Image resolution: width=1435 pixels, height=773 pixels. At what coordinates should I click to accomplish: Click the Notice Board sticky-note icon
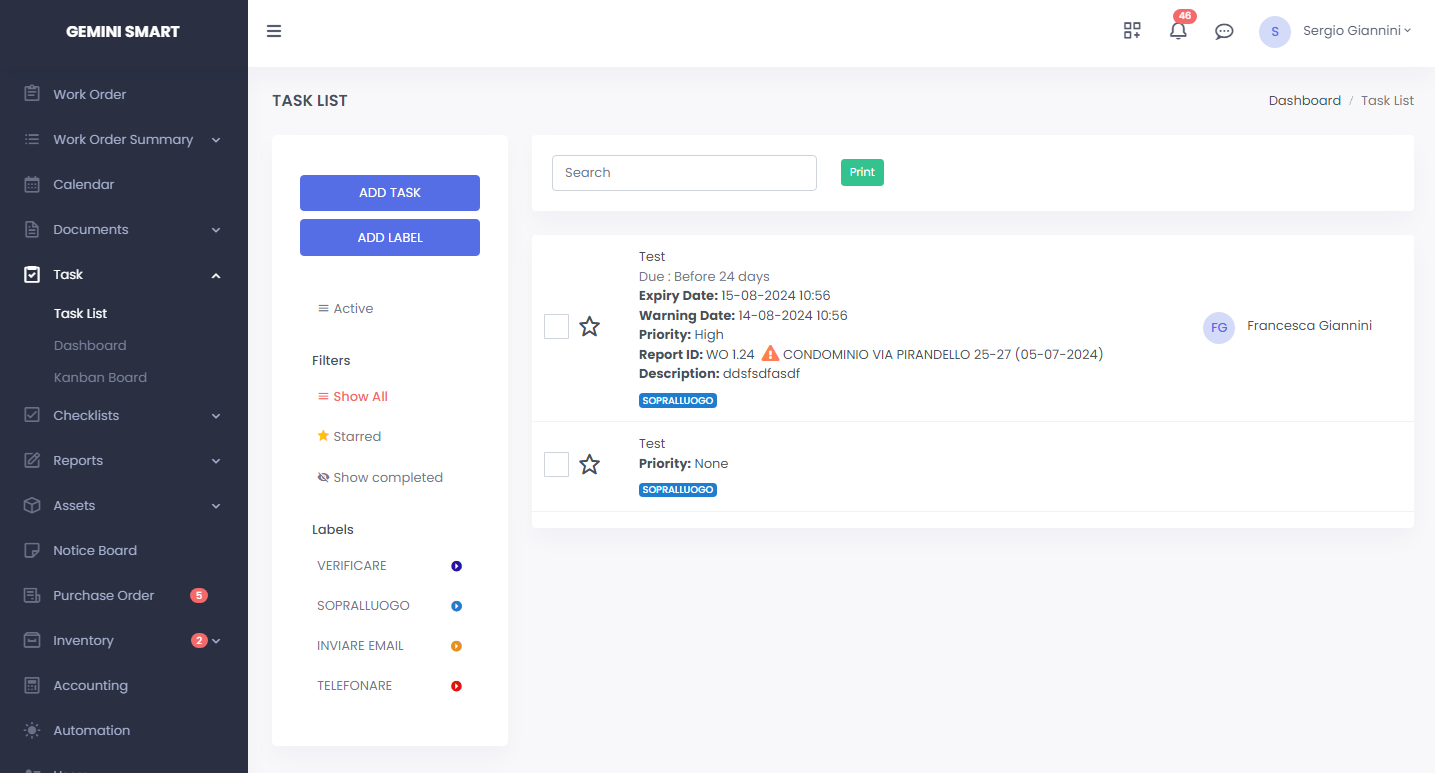32,550
